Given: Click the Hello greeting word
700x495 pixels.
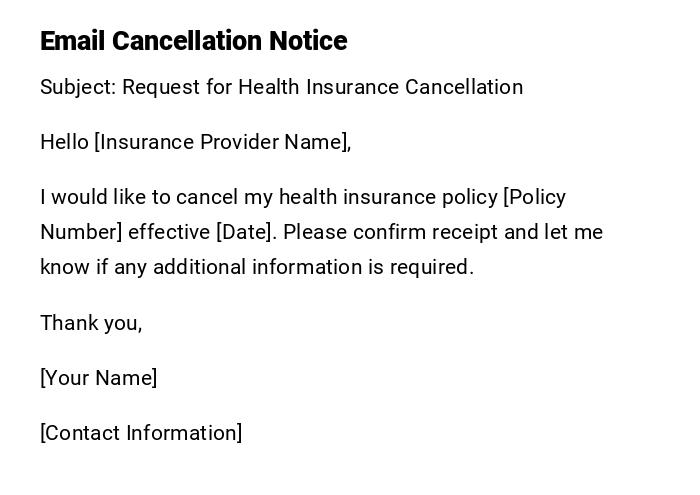Looking at the screenshot, I should coord(64,142).
